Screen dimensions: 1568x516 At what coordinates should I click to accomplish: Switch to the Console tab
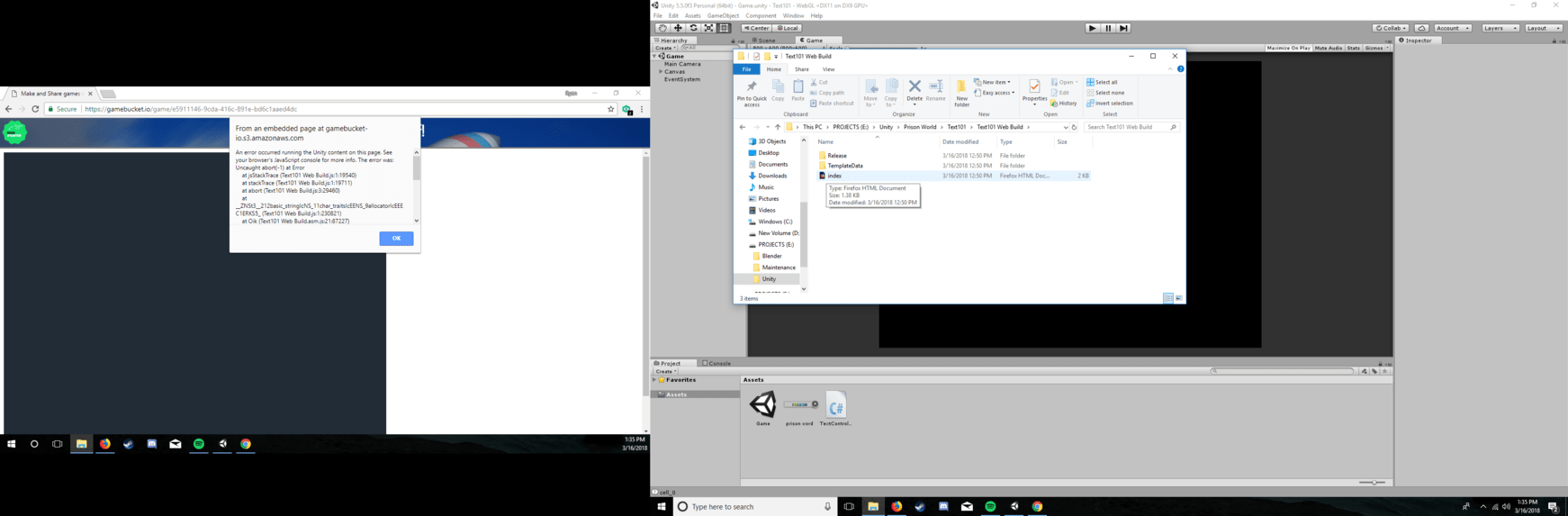(717, 363)
